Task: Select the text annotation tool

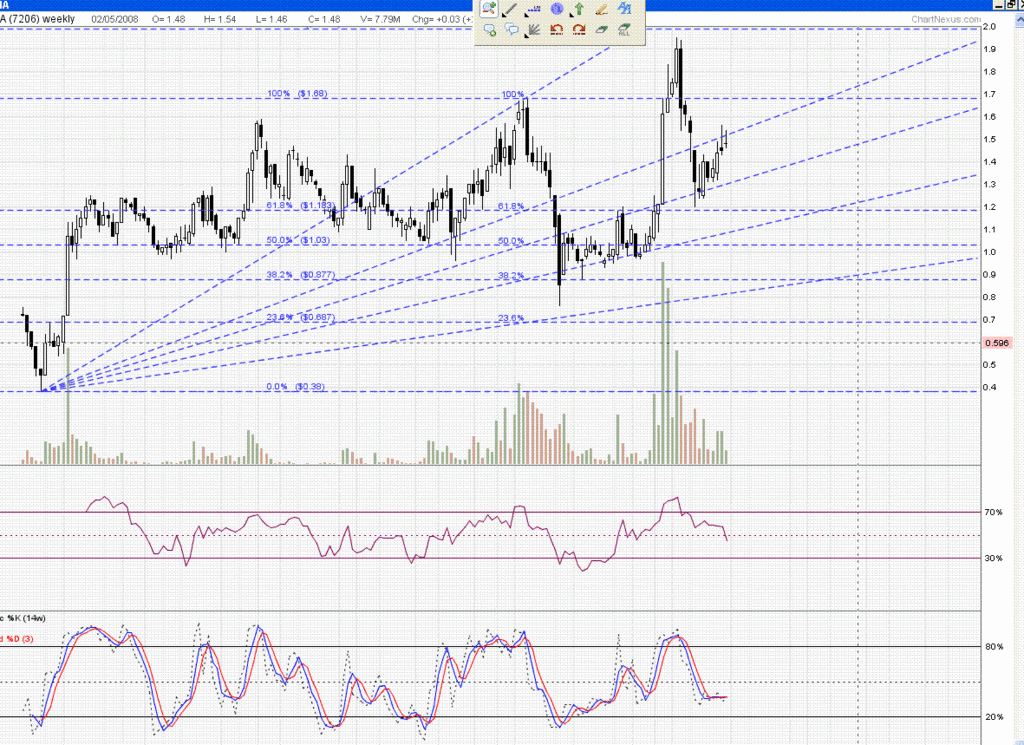Action: coord(624,9)
